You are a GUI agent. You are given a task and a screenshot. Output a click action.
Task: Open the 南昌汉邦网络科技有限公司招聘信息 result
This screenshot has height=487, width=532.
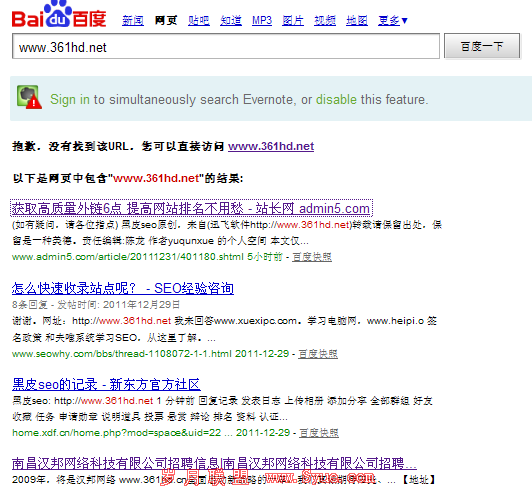[214, 463]
